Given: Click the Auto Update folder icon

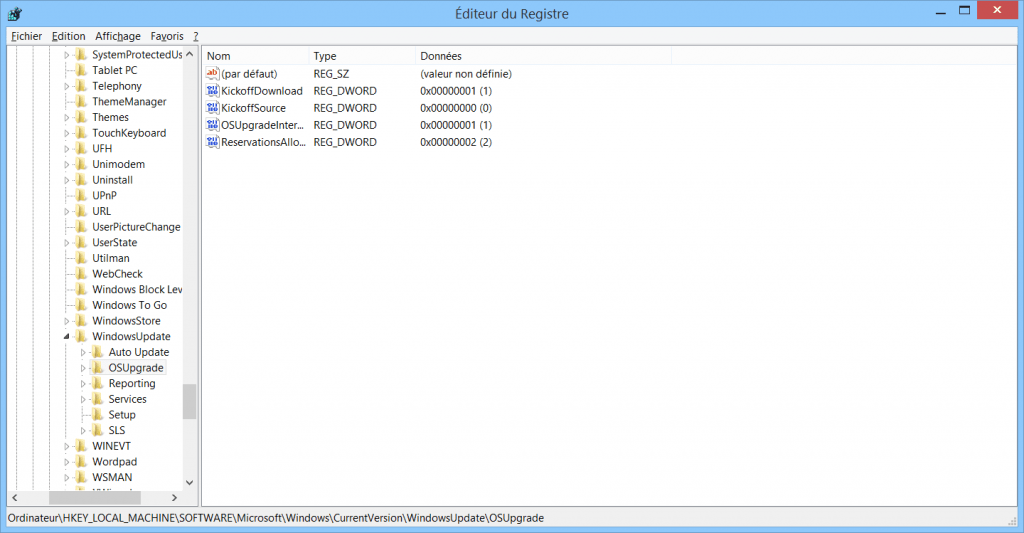Looking at the screenshot, I should 97,352.
